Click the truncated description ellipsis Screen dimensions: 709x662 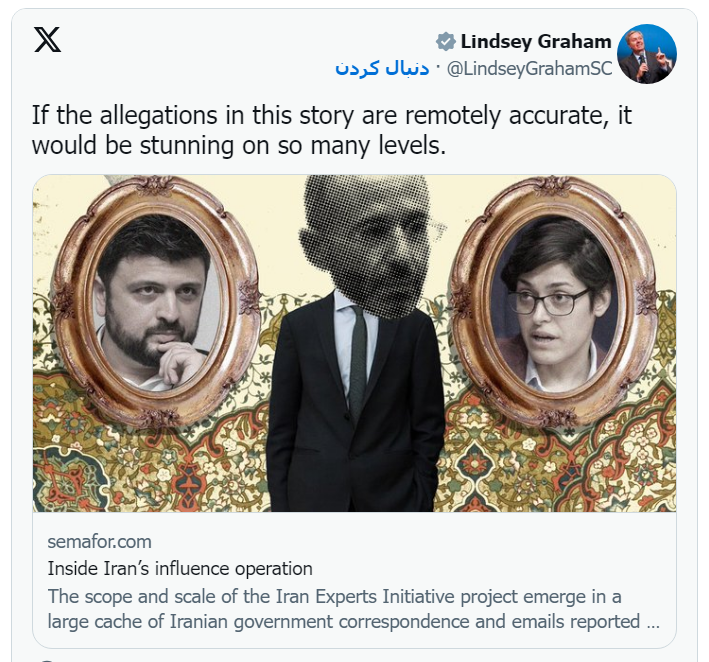click(x=653, y=622)
